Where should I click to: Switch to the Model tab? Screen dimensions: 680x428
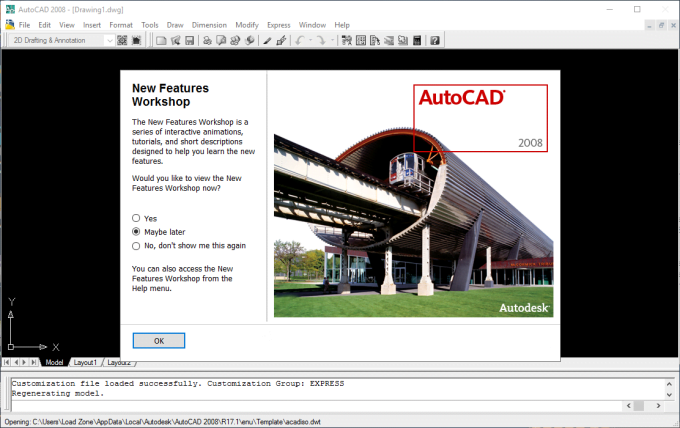point(54,363)
